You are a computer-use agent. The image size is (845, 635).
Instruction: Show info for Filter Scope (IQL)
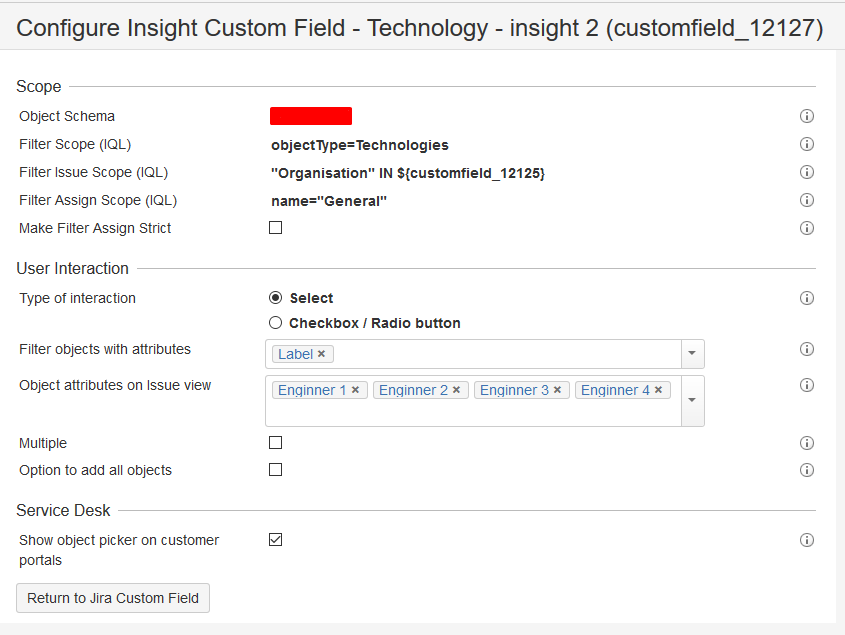point(806,144)
